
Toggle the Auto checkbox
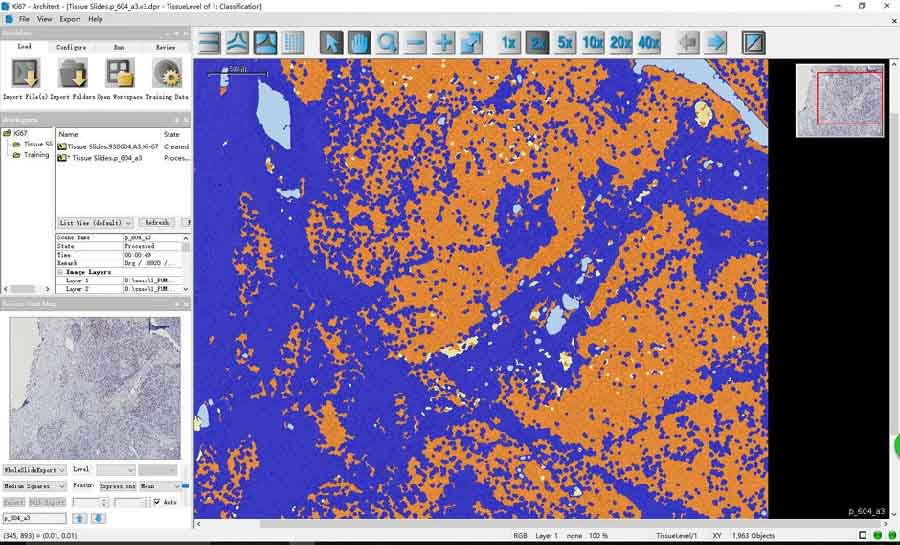(x=157, y=502)
